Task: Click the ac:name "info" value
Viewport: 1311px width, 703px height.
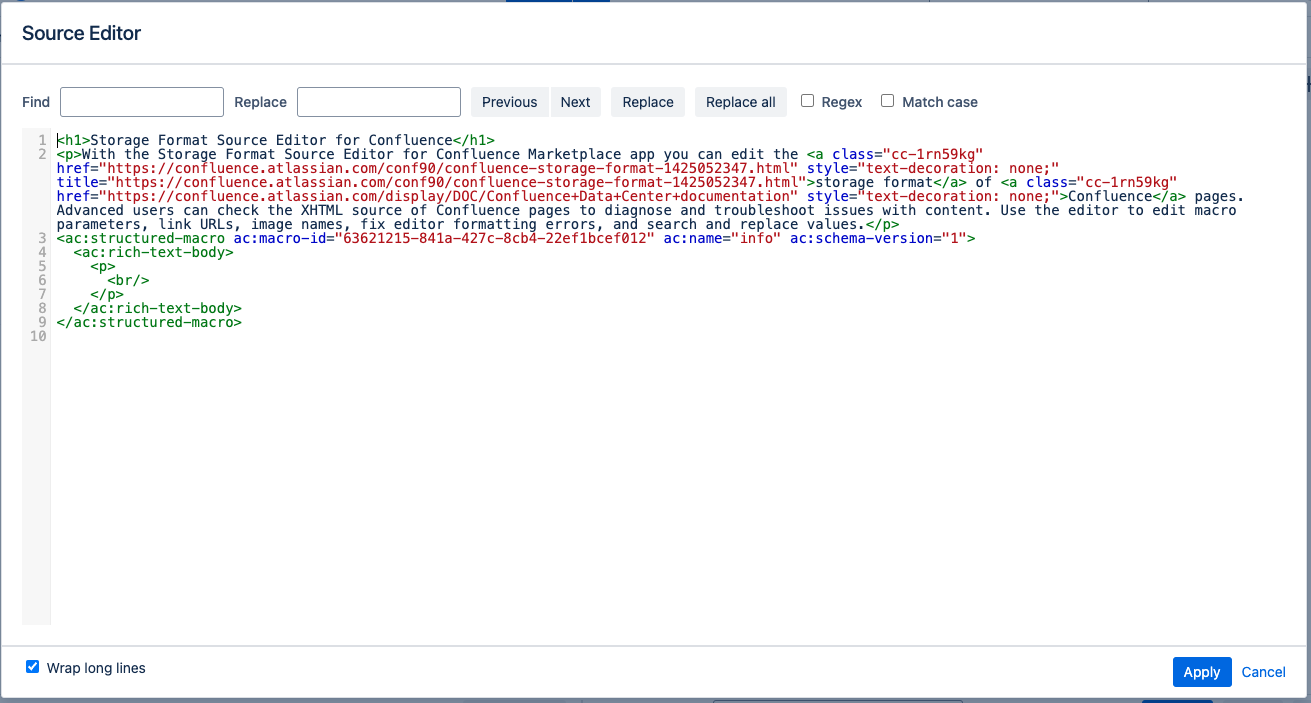Action: (757, 238)
